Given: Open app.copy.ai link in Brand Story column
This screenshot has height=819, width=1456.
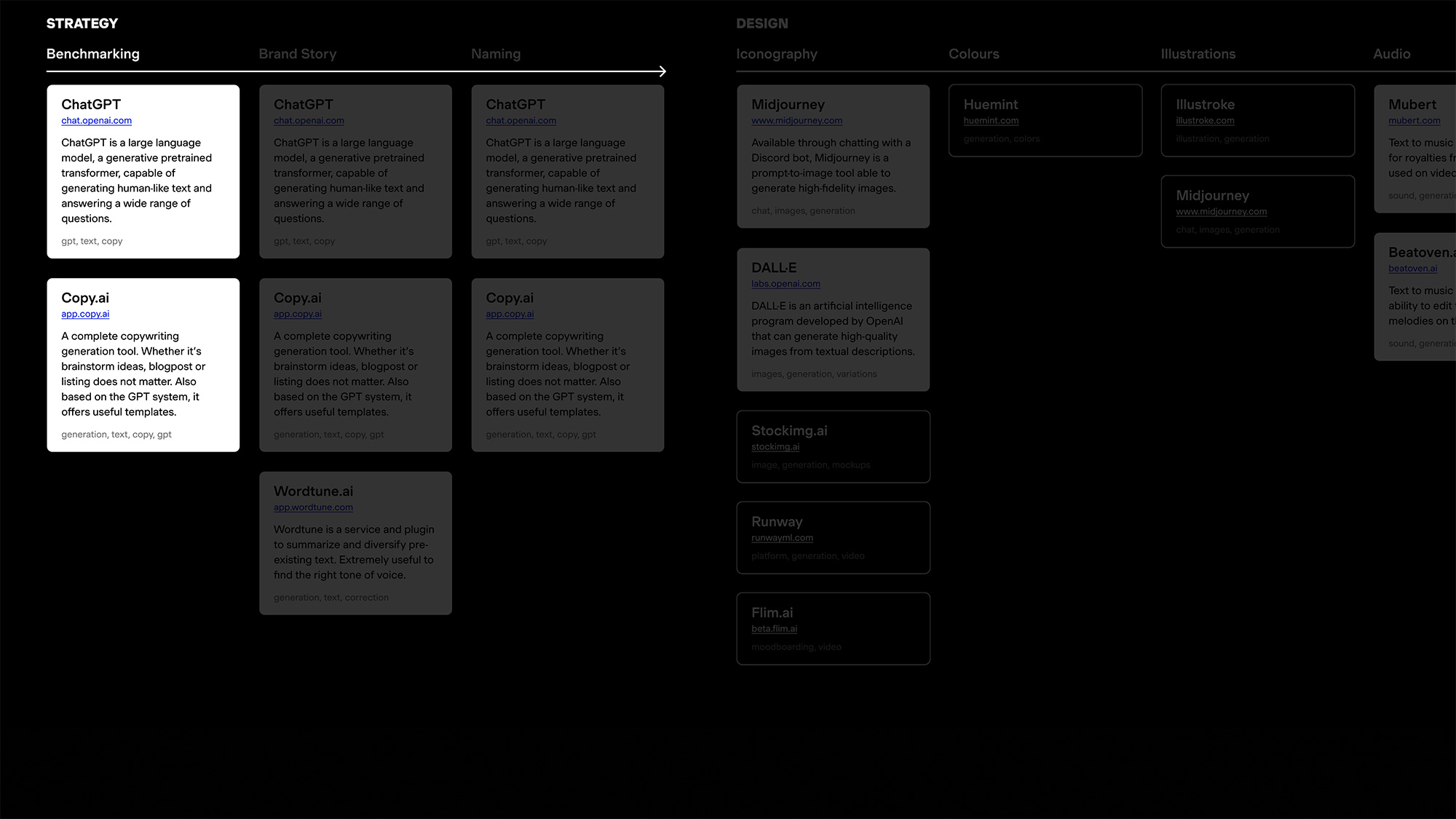Looking at the screenshot, I should pyautogui.click(x=298, y=314).
